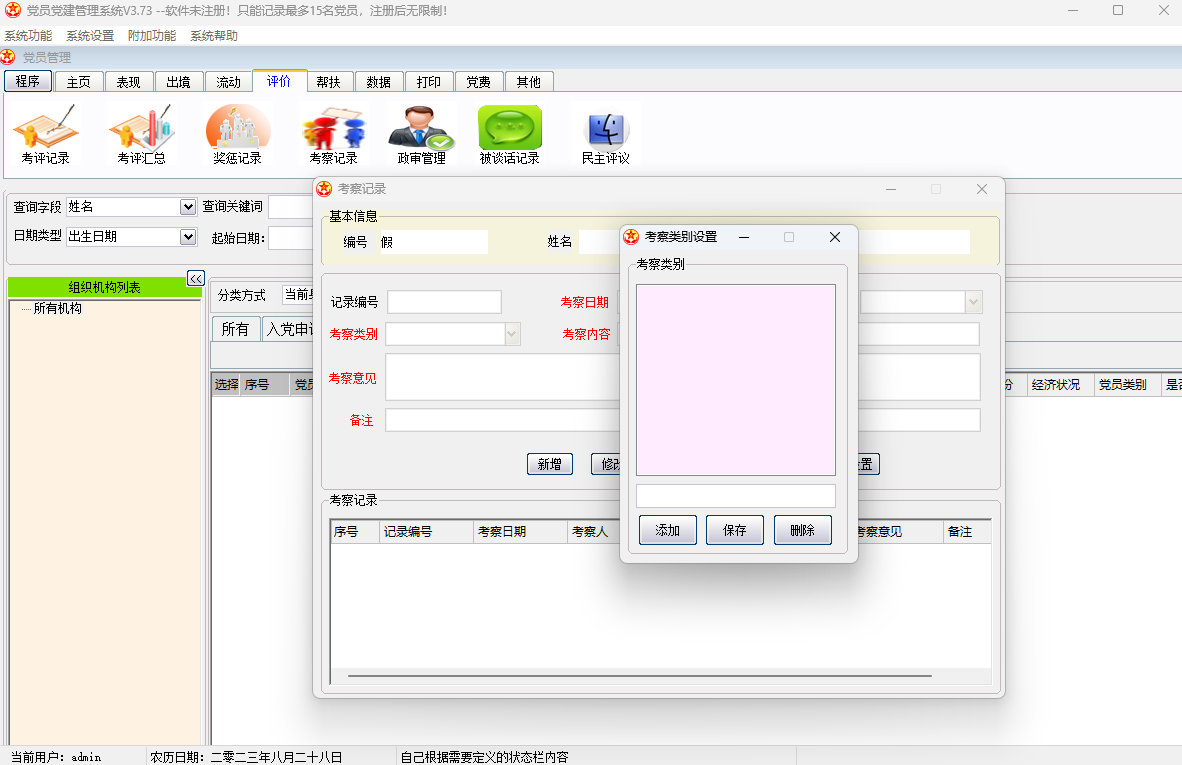This screenshot has width=1182, height=765.
Task: Select 所有机构 in the organization tree
Action: point(57,308)
